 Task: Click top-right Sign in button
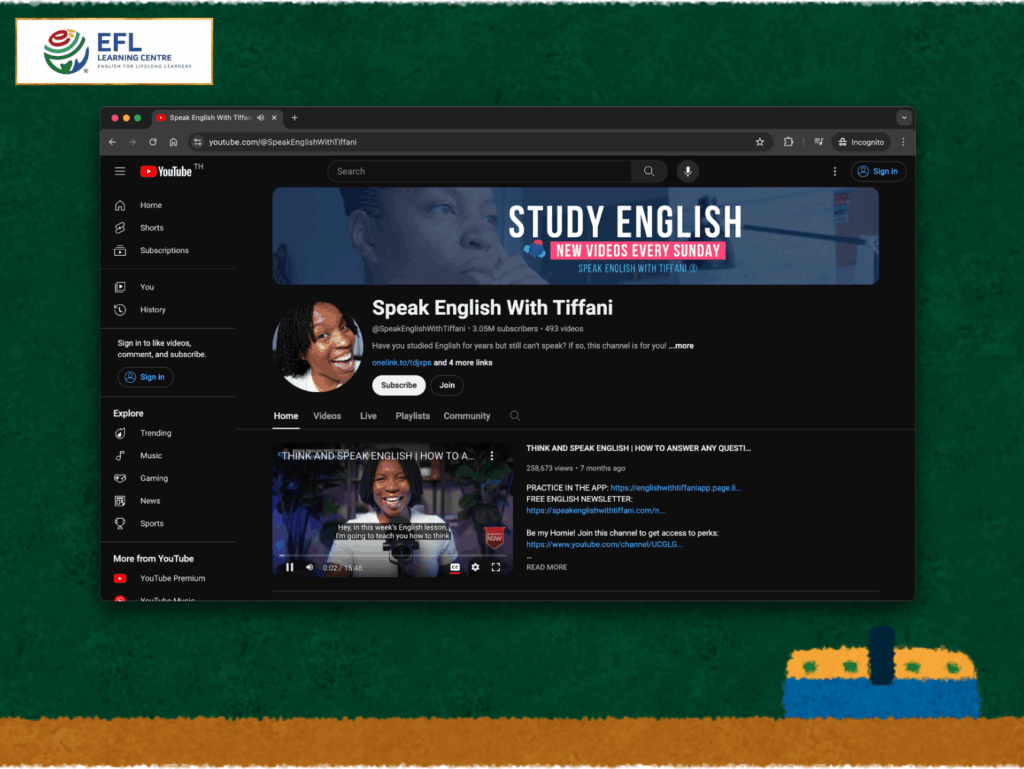pyautogui.click(x=878, y=171)
